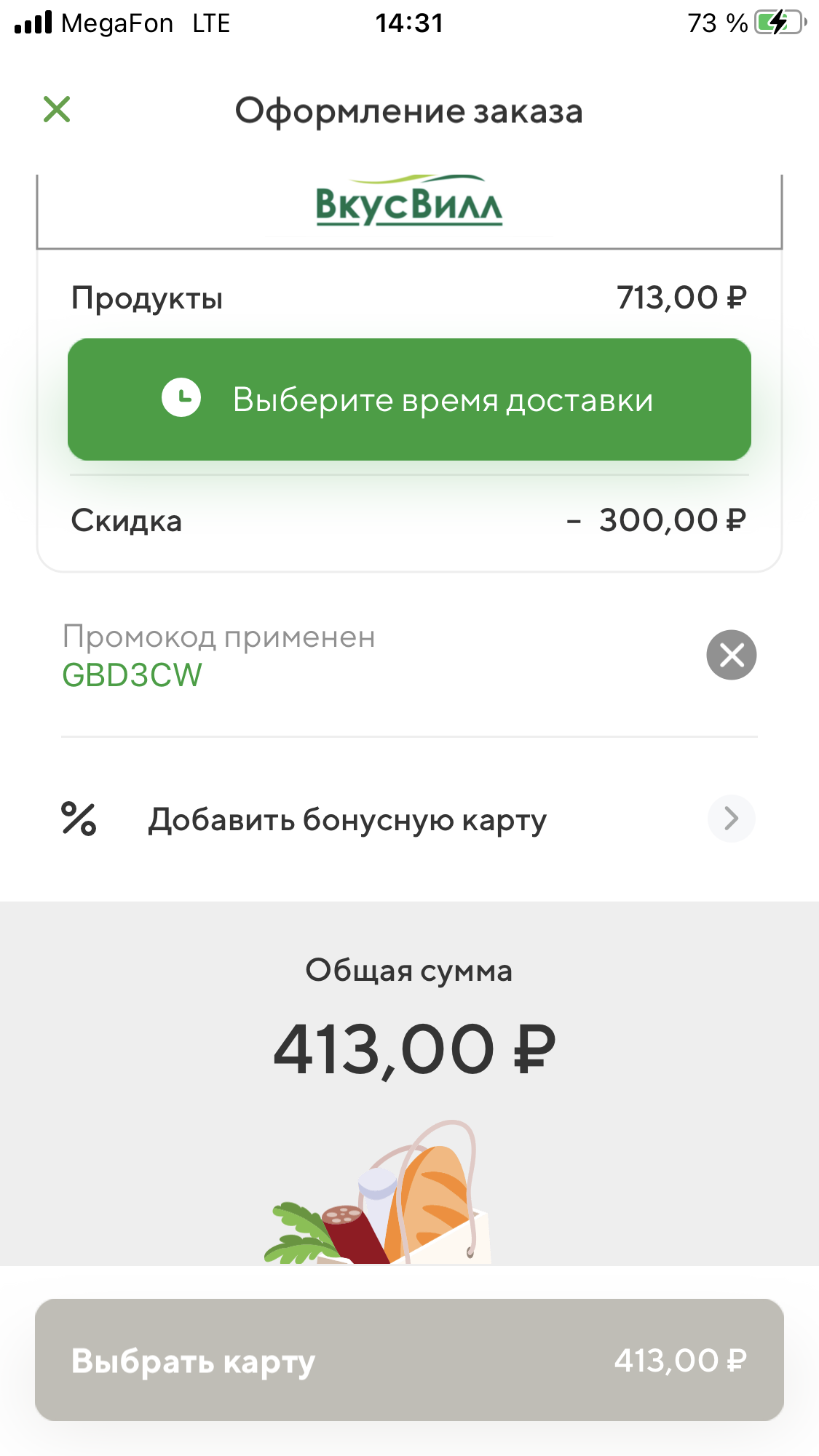Image resolution: width=819 pixels, height=1456 pixels.
Task: Tap the cellular signal bars icon
Action: coord(33,23)
